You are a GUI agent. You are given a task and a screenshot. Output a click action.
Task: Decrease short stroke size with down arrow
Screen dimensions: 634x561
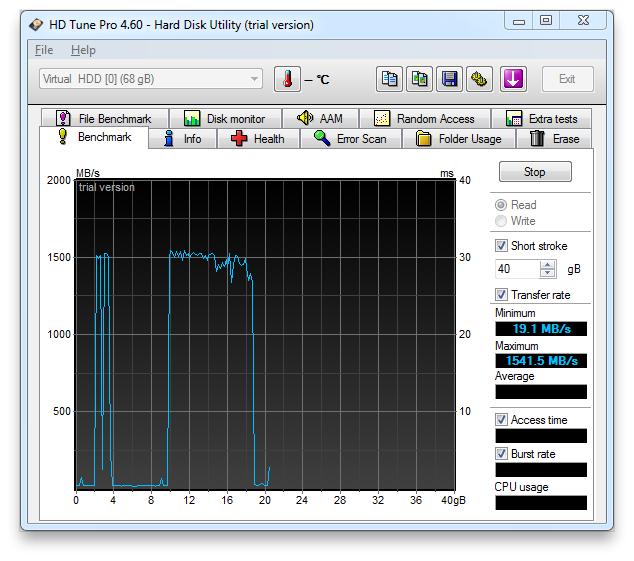[x=547, y=273]
